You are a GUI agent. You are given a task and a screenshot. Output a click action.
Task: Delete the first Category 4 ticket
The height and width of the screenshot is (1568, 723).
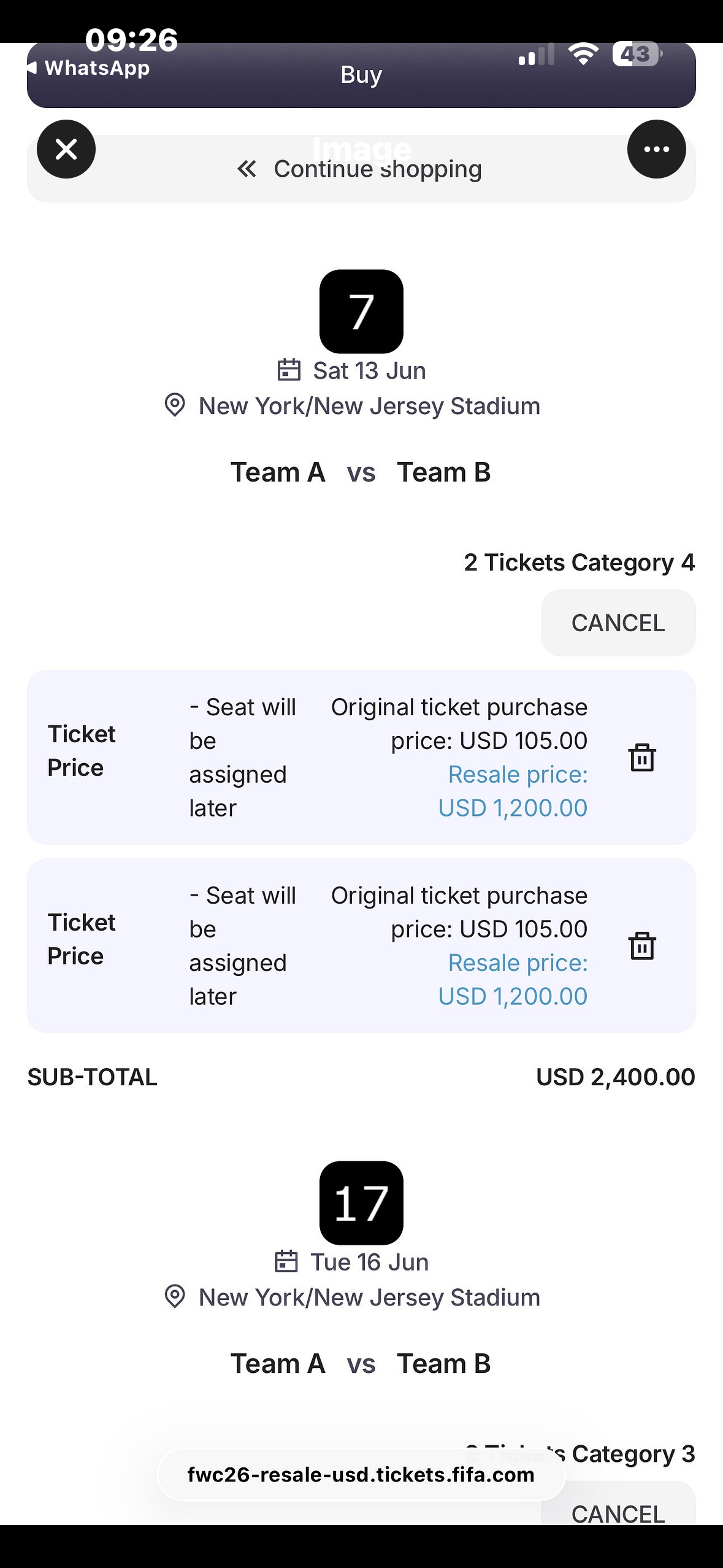click(x=642, y=757)
